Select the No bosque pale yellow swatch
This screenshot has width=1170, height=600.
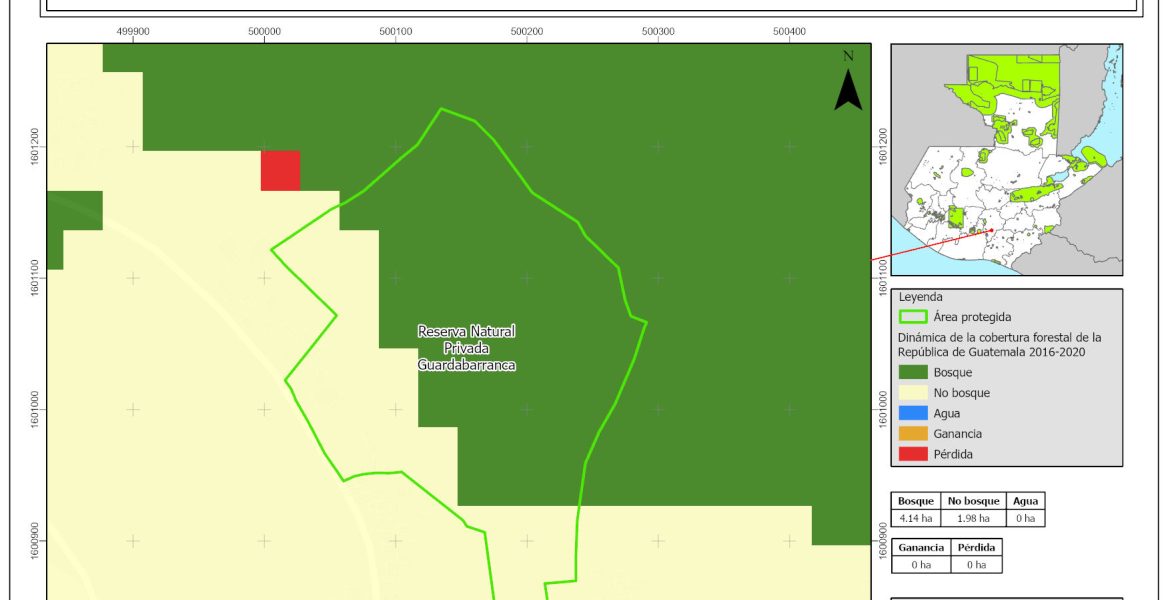[913, 393]
